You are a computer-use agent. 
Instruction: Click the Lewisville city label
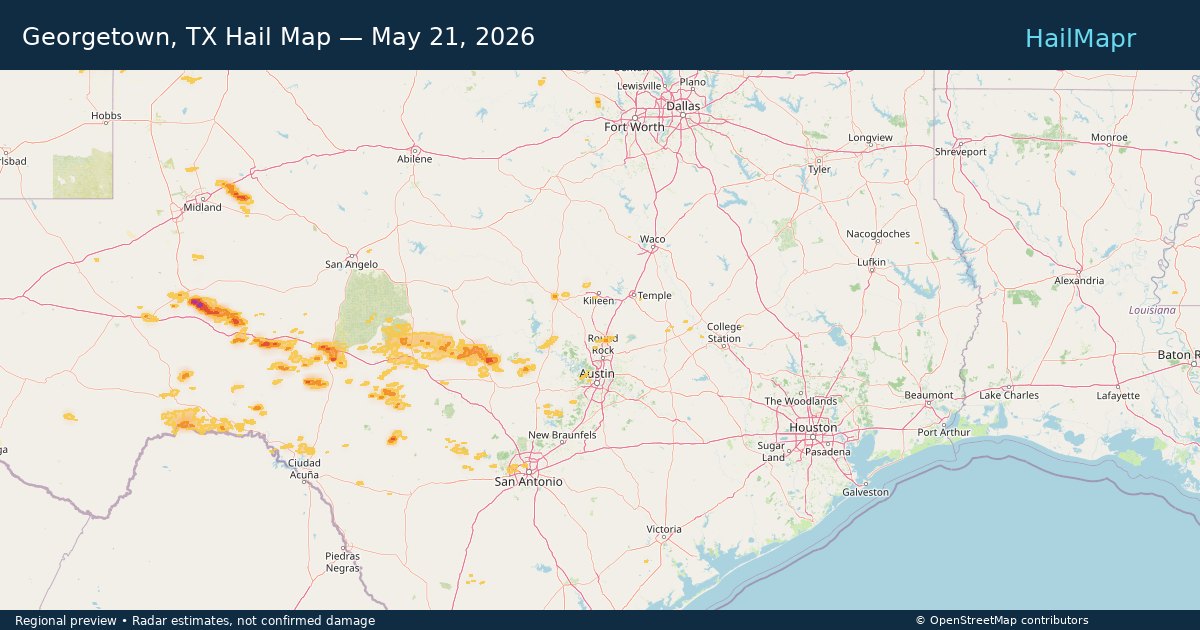coord(640,86)
